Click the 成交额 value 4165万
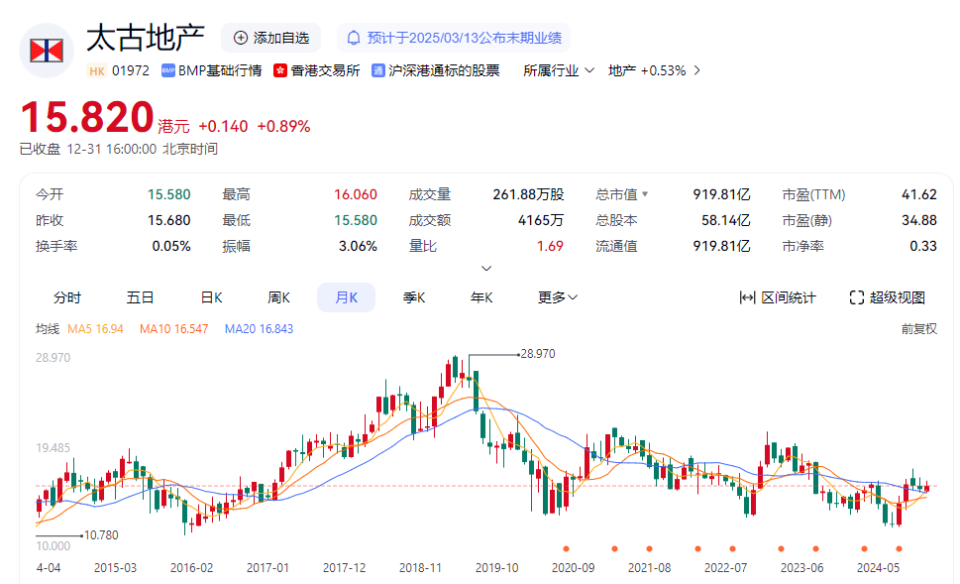Screen dimensions: 960x584 click(541, 220)
